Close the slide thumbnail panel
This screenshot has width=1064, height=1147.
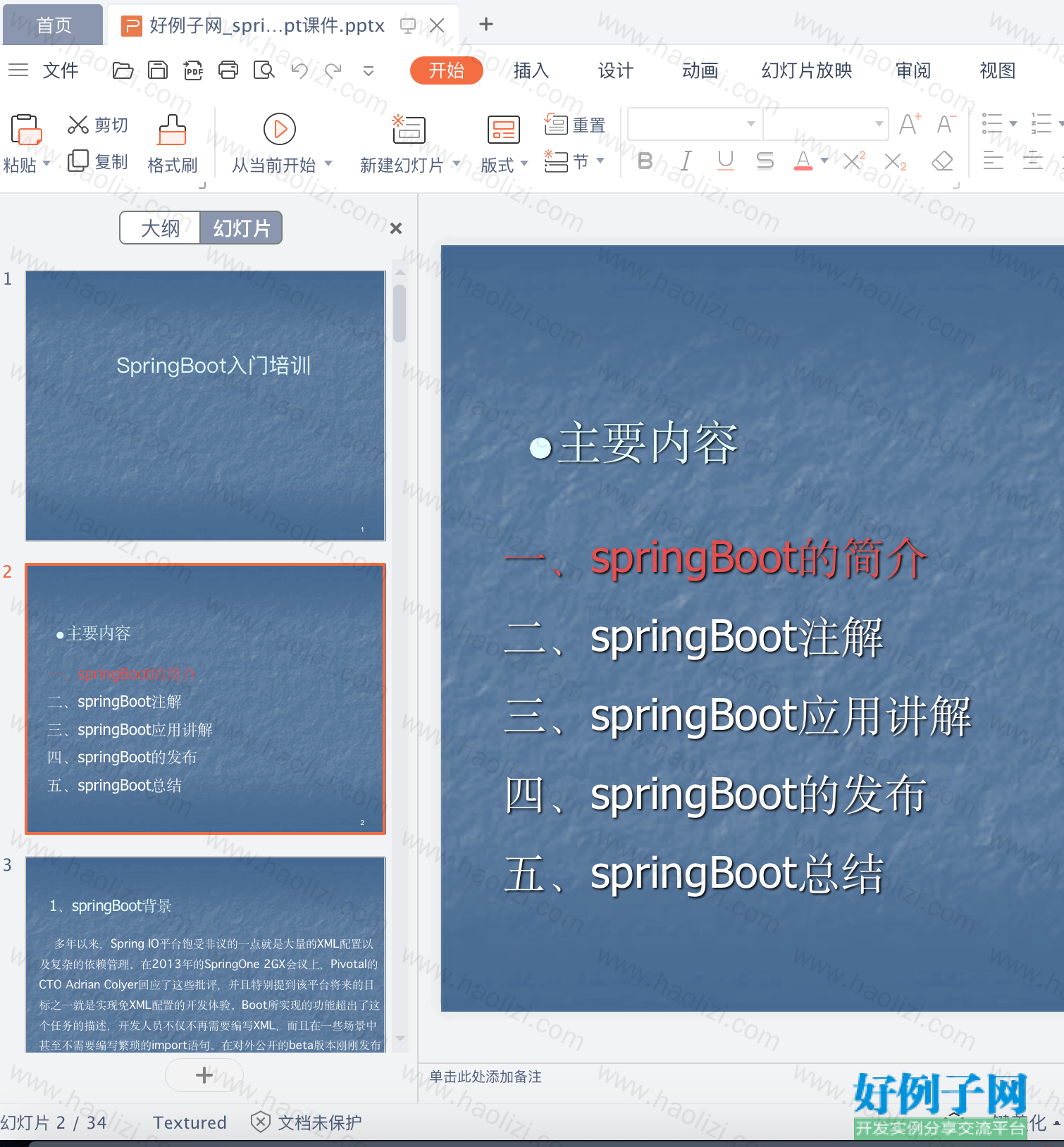(x=396, y=228)
